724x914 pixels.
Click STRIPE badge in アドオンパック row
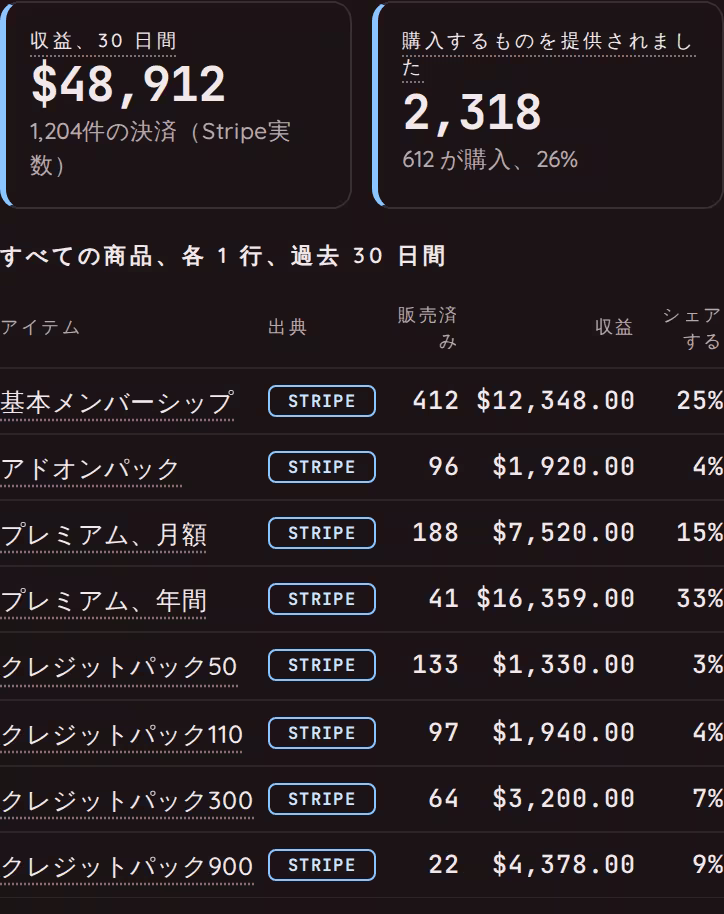(322, 467)
